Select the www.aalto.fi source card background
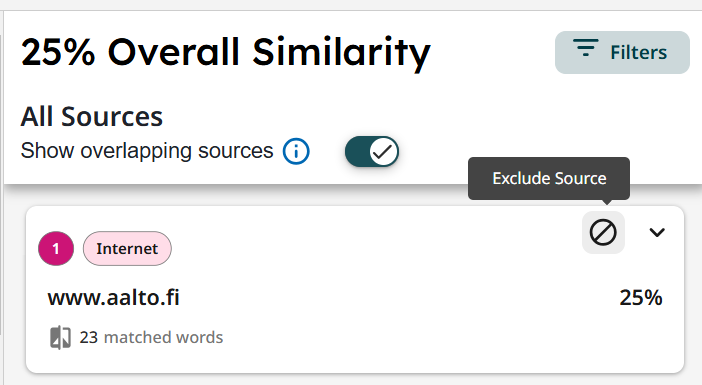The width and height of the screenshot is (702, 385). click(x=355, y=289)
